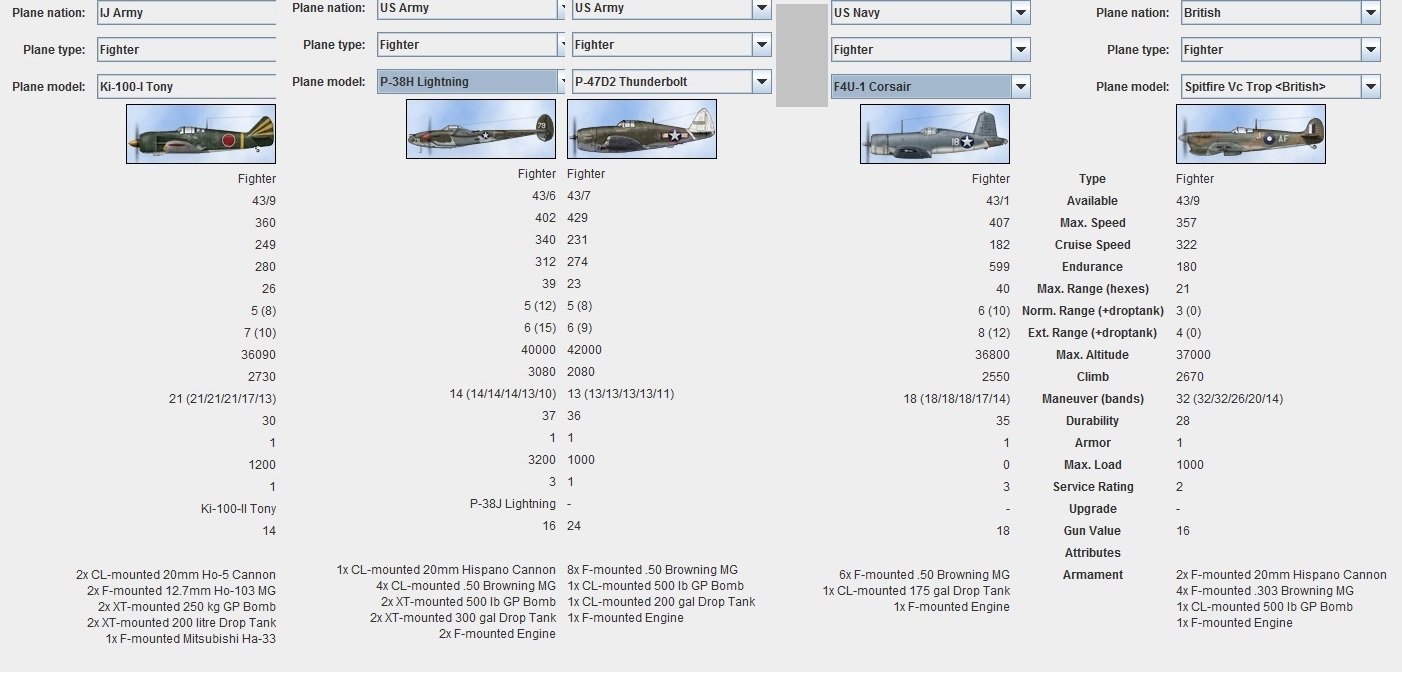Click 2x XT-mounted 300 gal Drop Tank
Viewport: 1402px width, 674px height.
[x=463, y=618]
